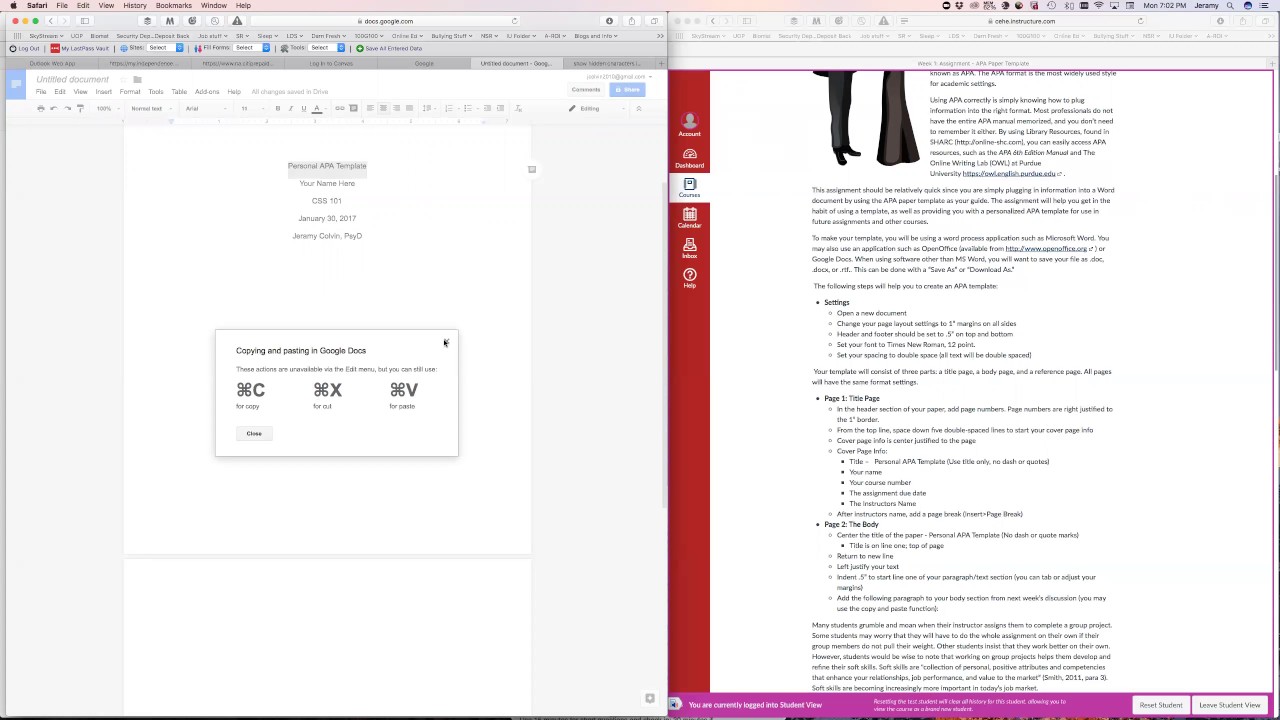Image resolution: width=1280 pixels, height=720 pixels.
Task: Click Reset Student in Student View bar
Action: (1161, 705)
